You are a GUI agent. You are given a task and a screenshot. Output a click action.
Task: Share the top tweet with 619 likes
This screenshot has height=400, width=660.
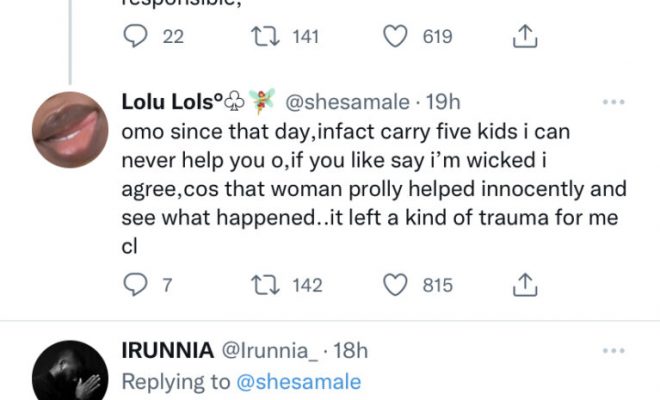521,37
